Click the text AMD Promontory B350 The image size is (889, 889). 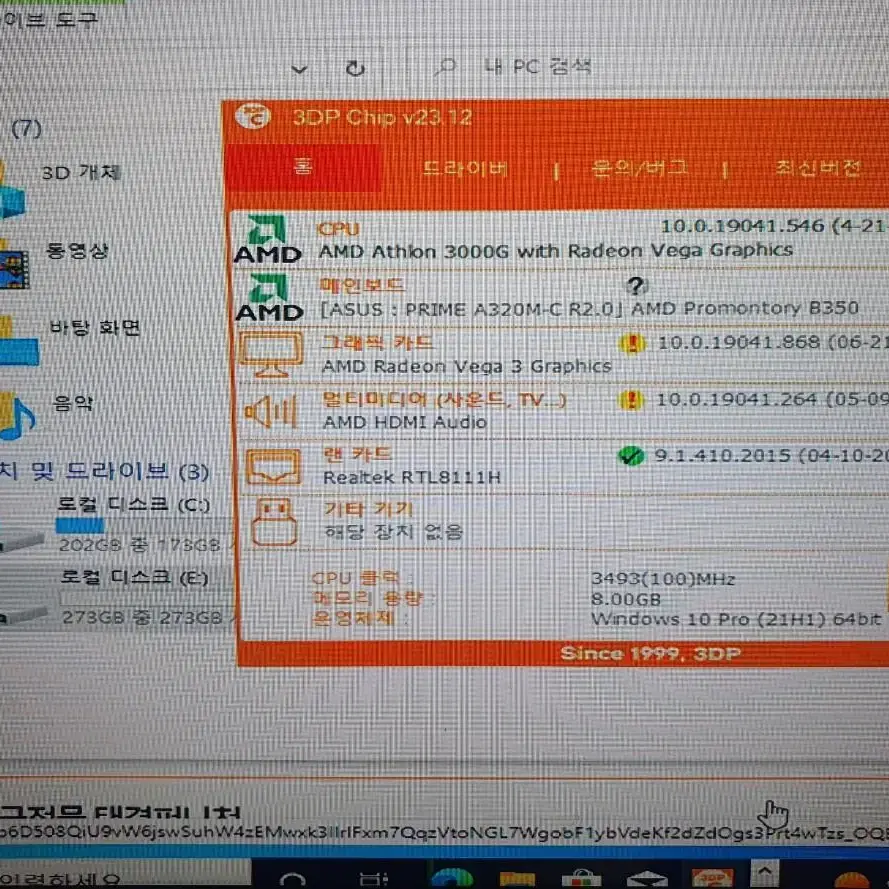745,308
